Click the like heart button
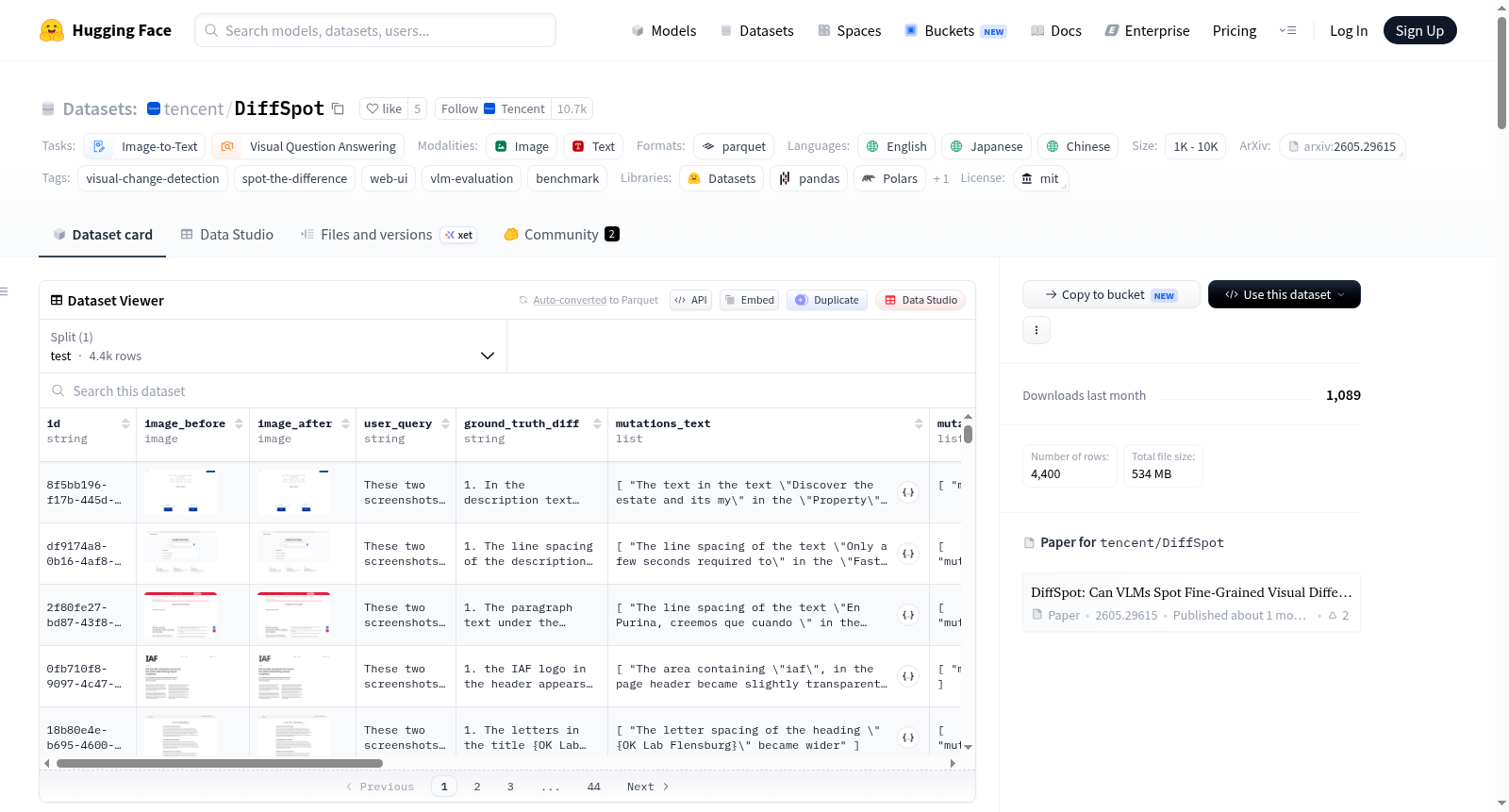Viewport: 1509px width, 812px height. pyautogui.click(x=384, y=108)
